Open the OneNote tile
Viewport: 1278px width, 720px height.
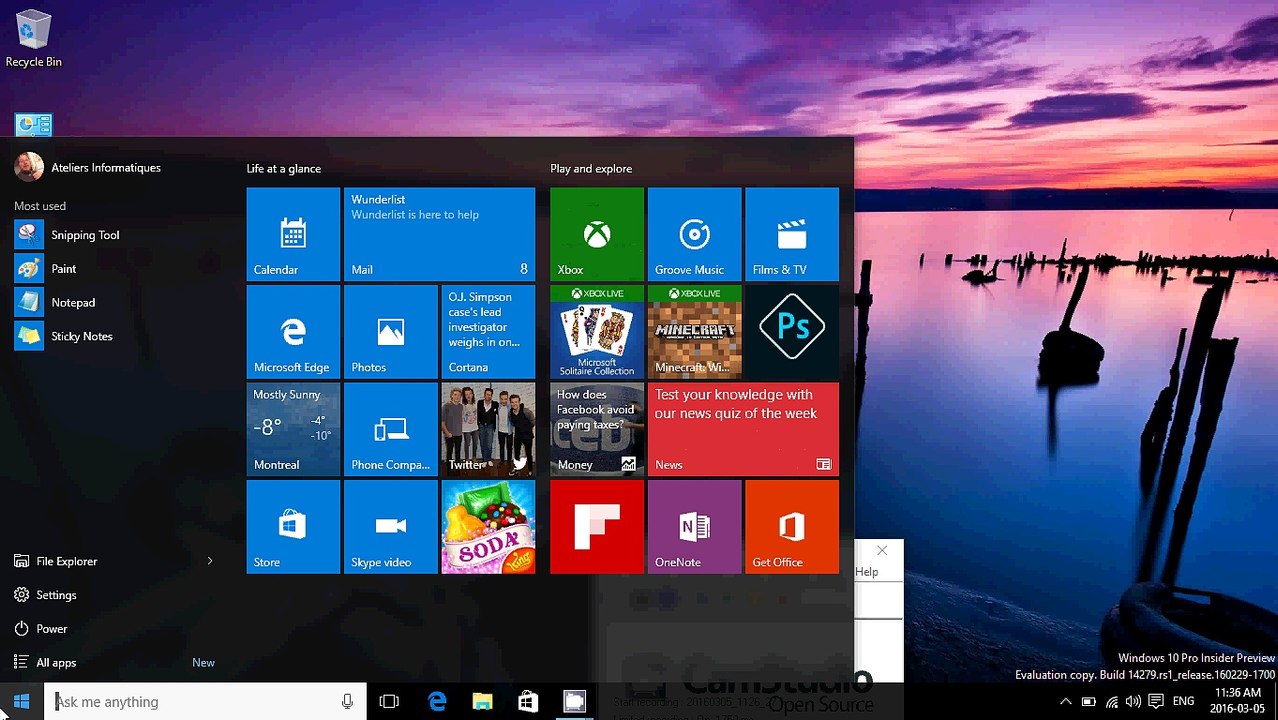[694, 527]
